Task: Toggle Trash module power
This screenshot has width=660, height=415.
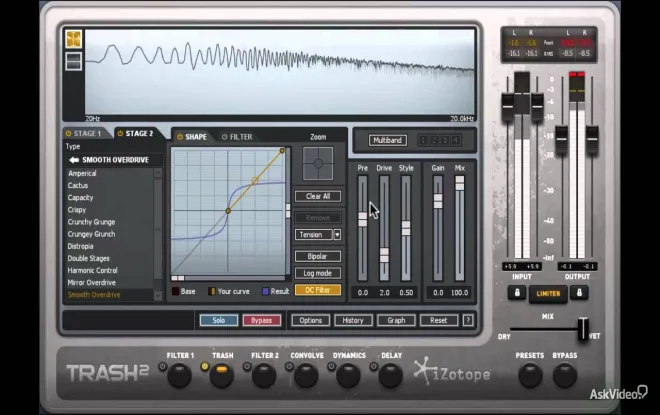Action: (205, 367)
